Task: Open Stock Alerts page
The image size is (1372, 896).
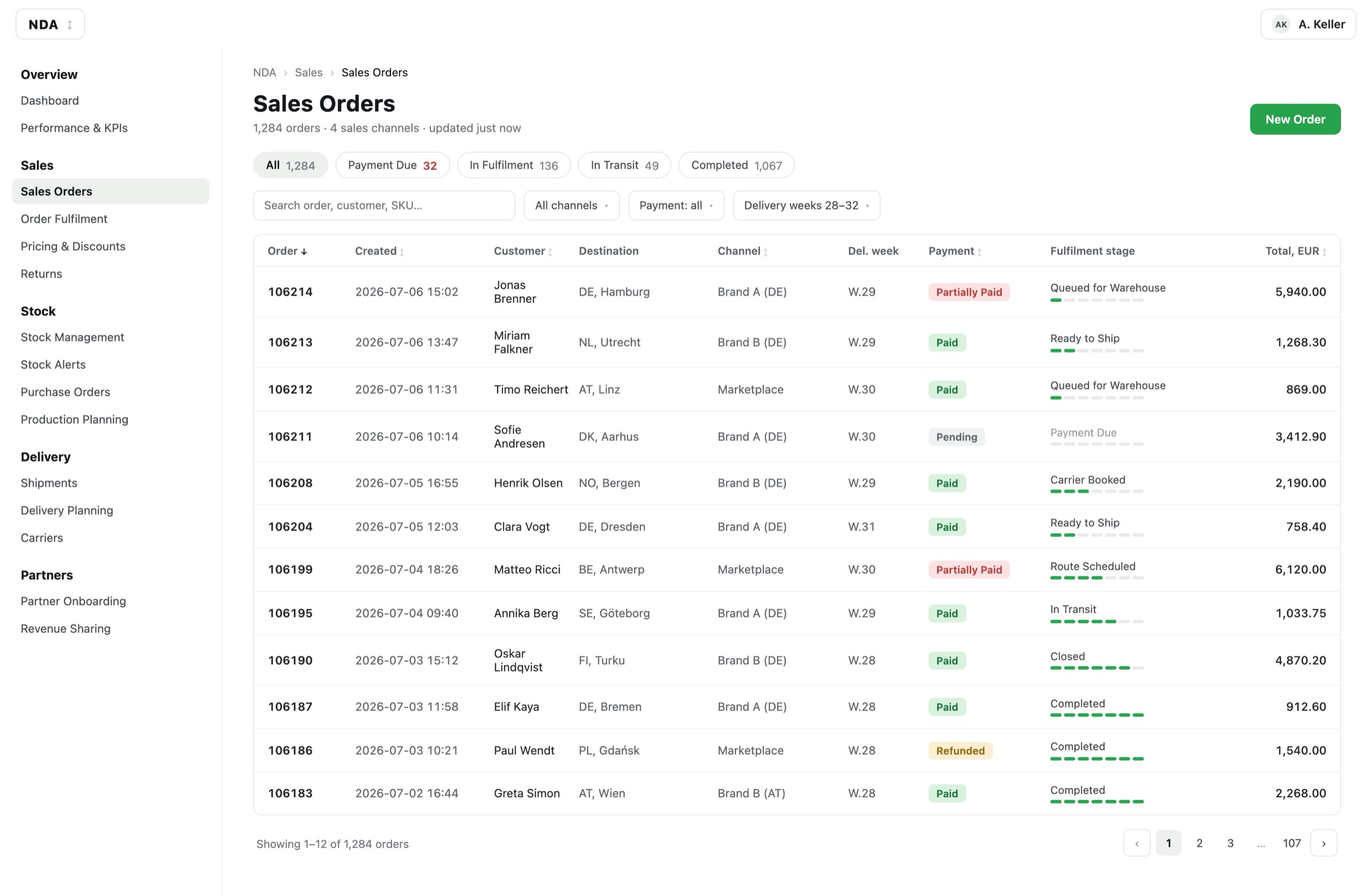Action: point(53,364)
